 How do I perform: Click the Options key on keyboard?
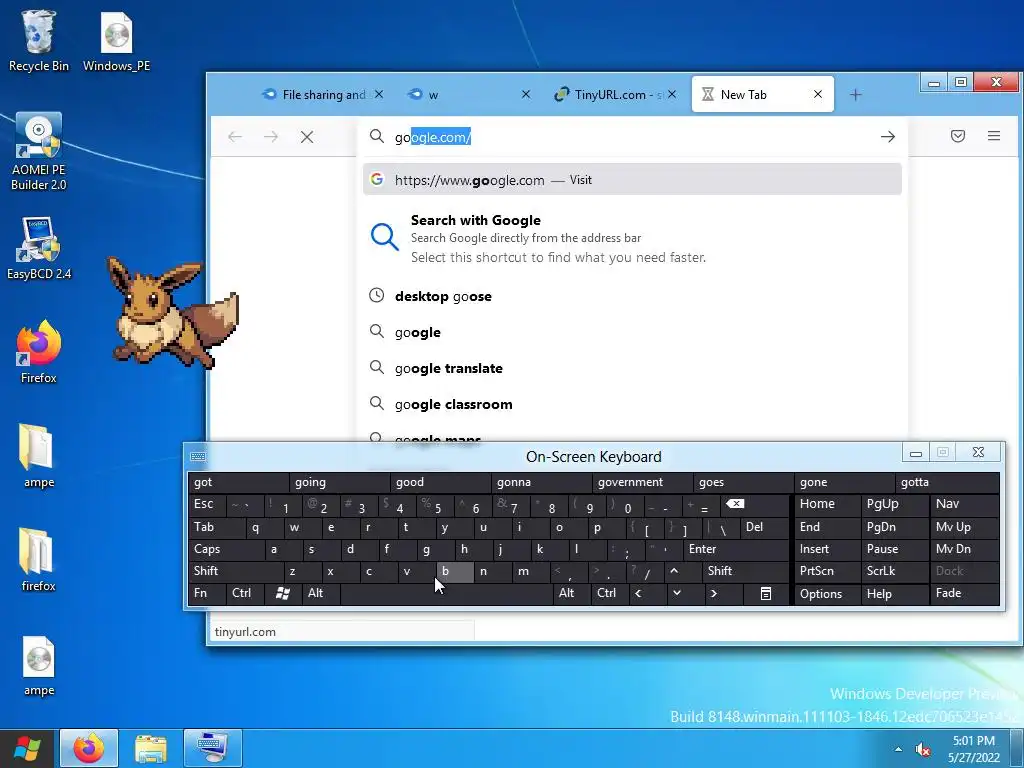click(x=827, y=593)
